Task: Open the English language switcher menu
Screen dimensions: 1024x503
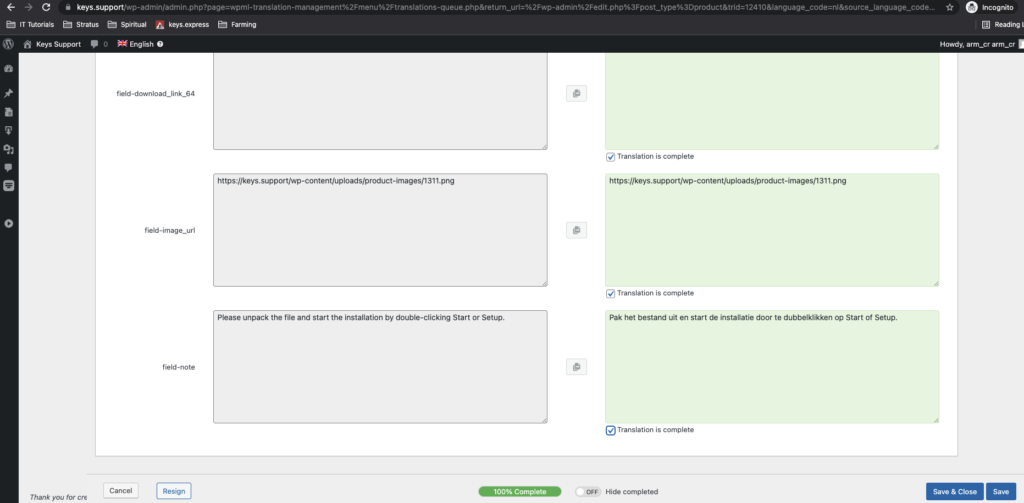Action: [140, 44]
